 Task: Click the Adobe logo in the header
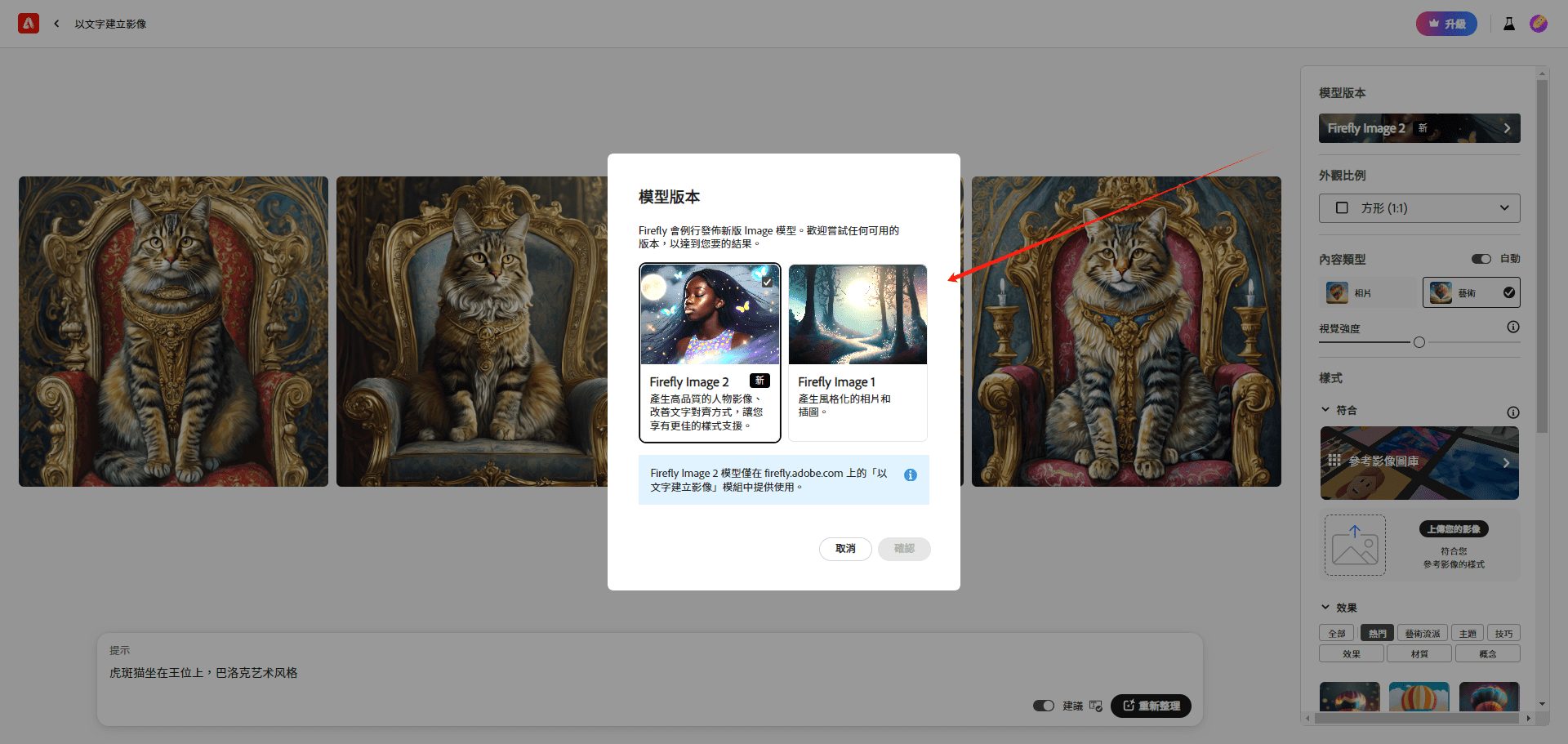click(x=29, y=24)
